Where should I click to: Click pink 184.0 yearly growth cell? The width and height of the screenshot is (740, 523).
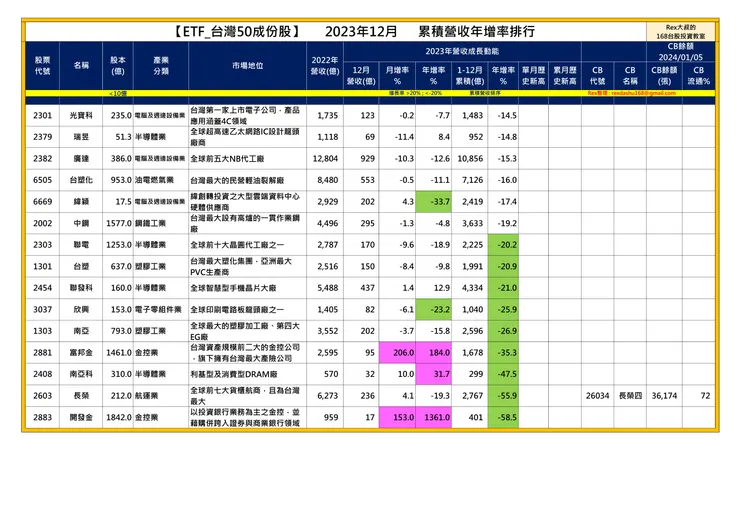[x=433, y=353]
